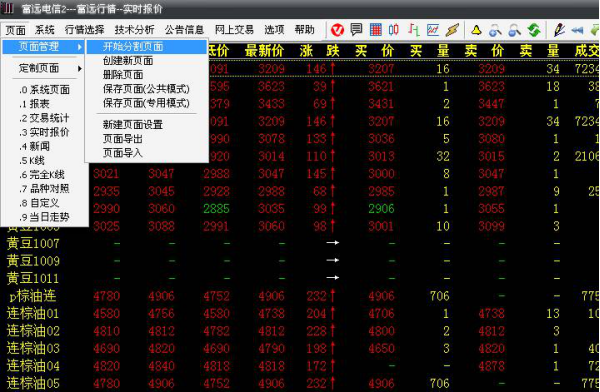Open the speech bubble message icon
Viewport: 600px width, 392px height.
[x=356, y=29]
